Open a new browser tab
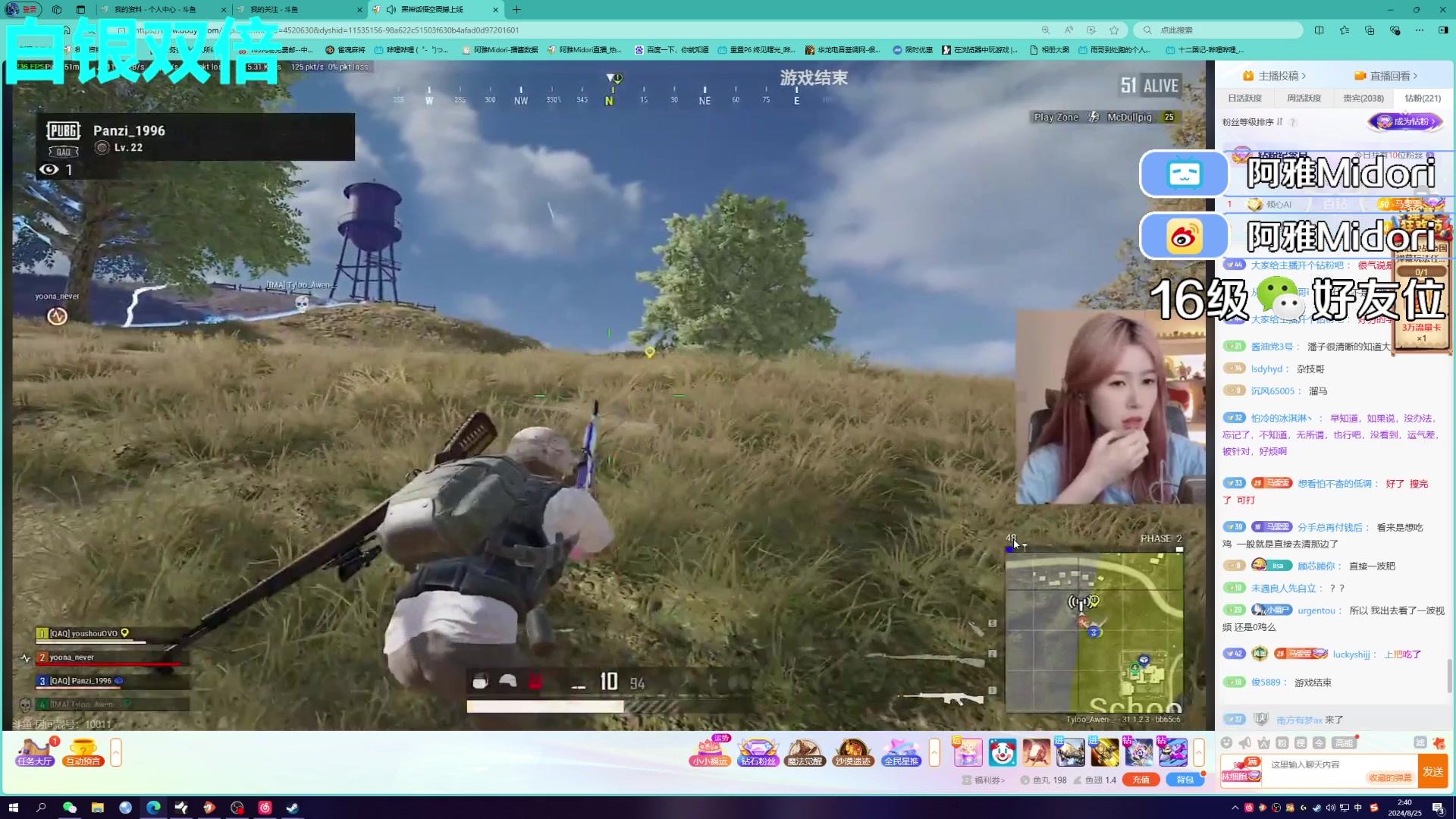1456x819 pixels. click(x=516, y=9)
